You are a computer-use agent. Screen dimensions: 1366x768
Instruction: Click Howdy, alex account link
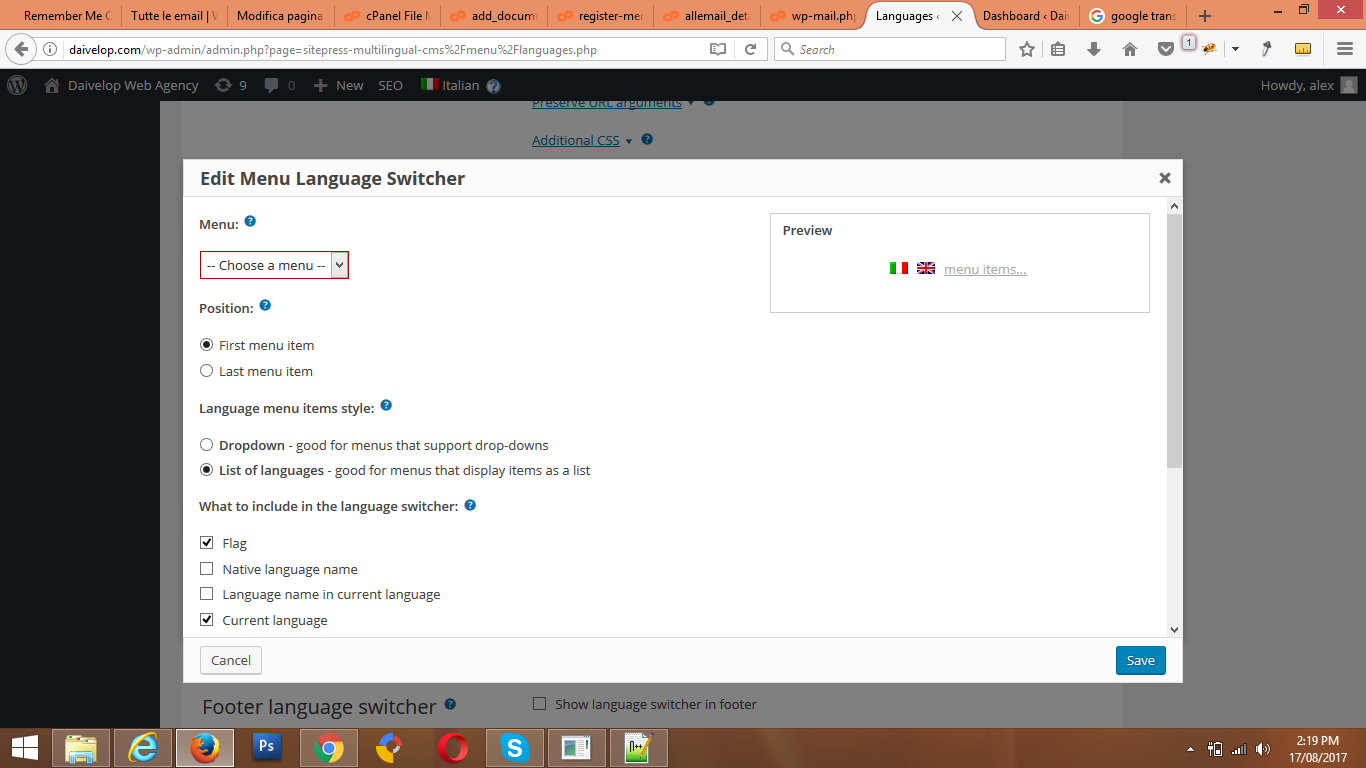1308,85
